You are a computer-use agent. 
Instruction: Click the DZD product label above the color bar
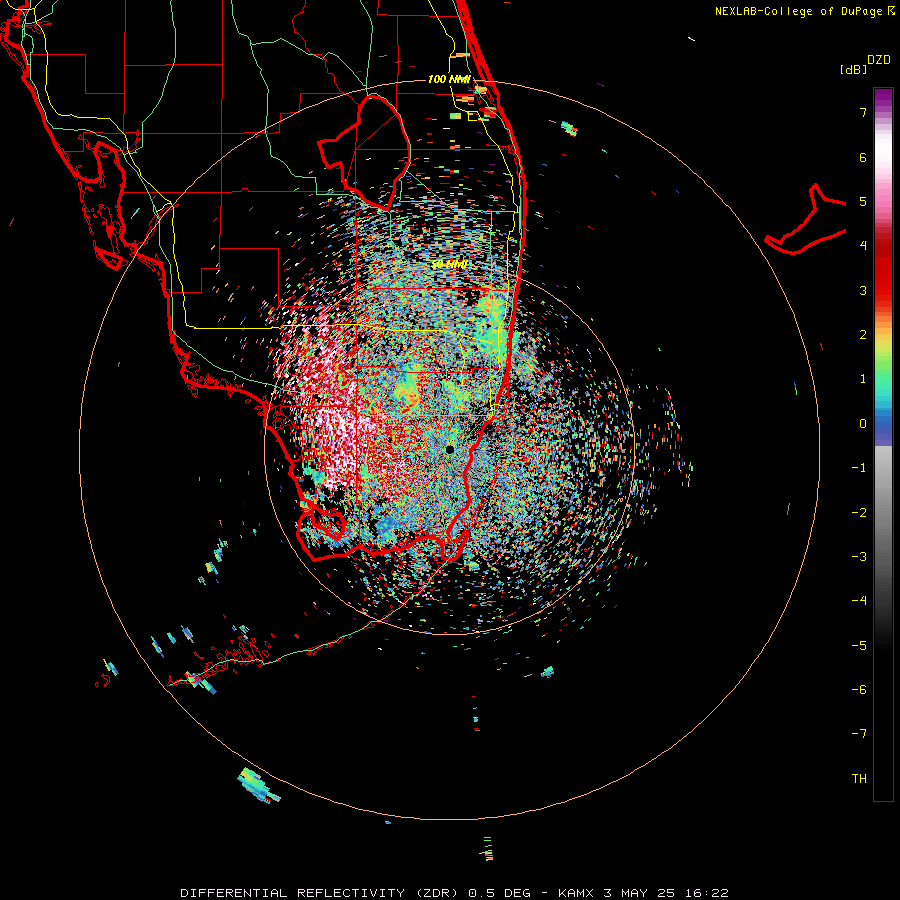[878, 60]
